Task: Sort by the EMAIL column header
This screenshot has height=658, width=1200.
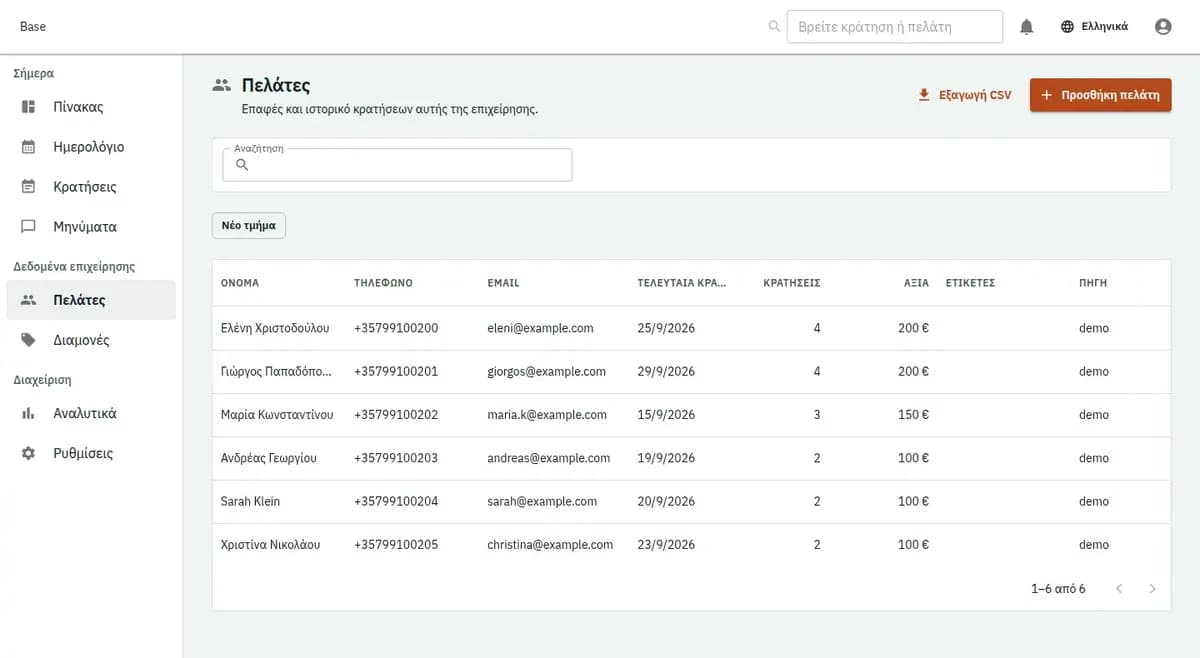Action: pyautogui.click(x=503, y=283)
